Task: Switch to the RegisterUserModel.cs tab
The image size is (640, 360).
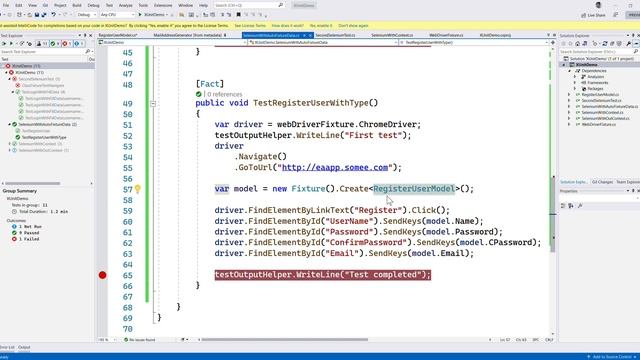Action: coord(118,36)
